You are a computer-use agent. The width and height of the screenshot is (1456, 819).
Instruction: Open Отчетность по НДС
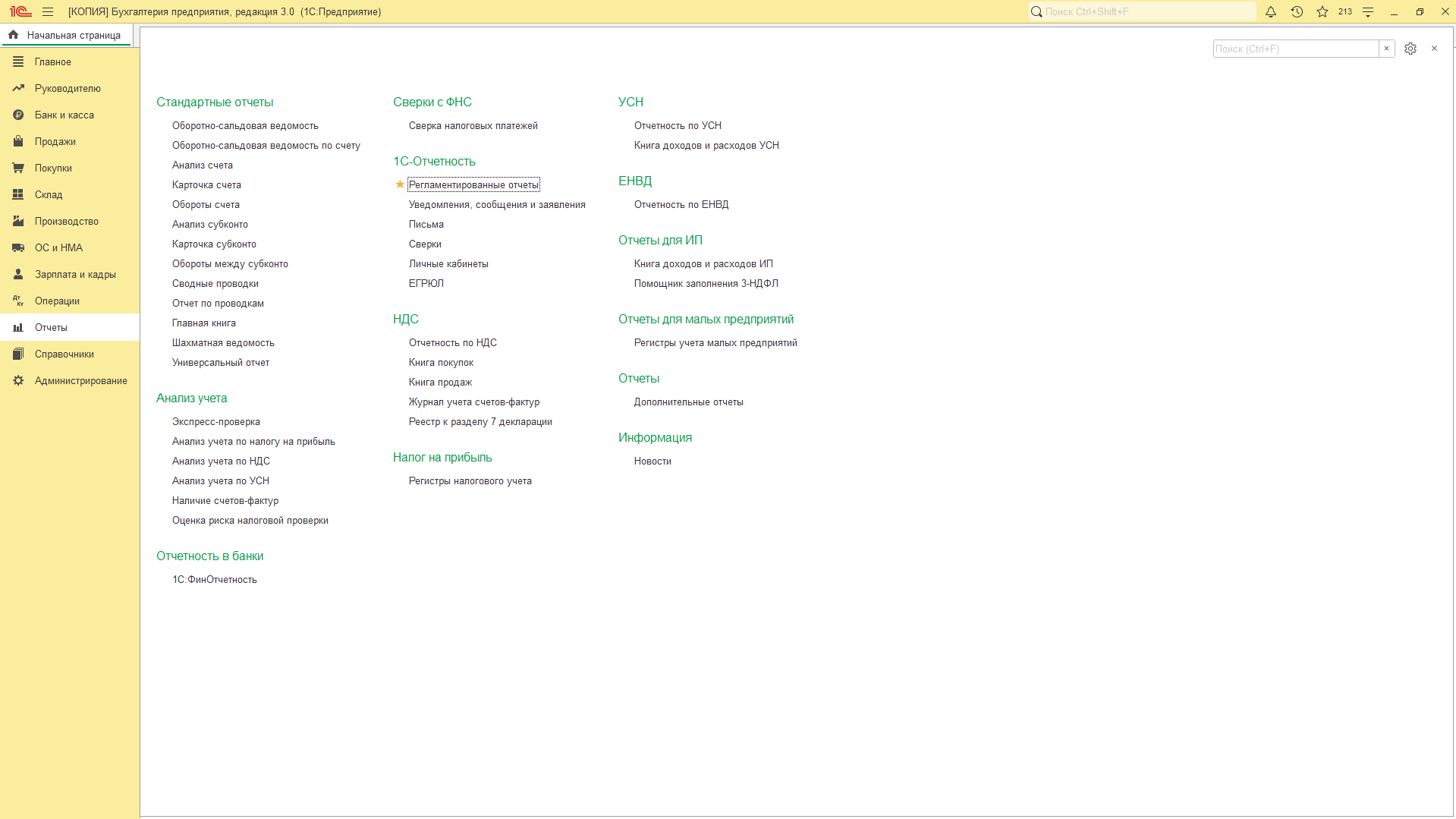point(453,342)
